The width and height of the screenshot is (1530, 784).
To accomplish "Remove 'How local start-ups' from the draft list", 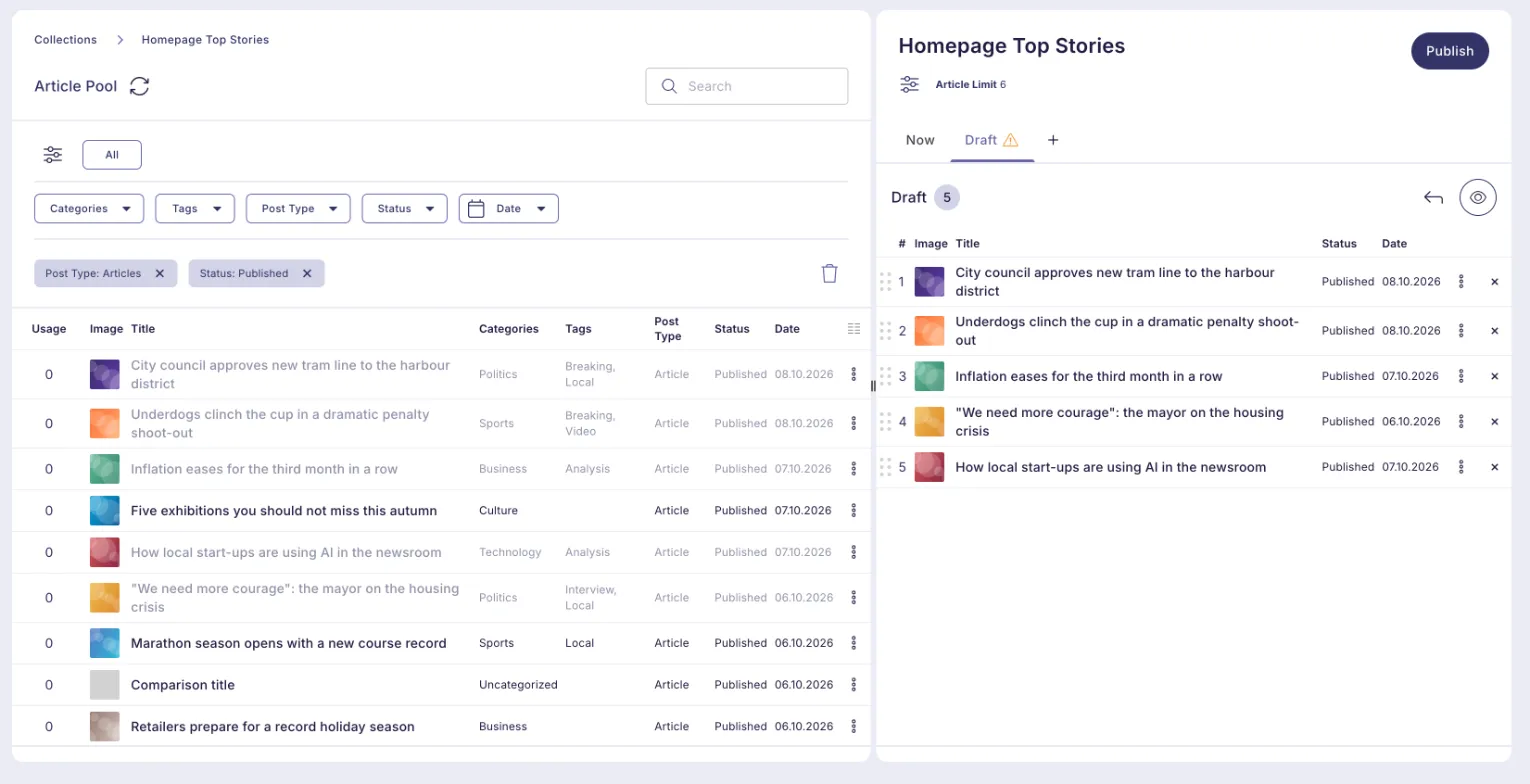I will tap(1495, 467).
